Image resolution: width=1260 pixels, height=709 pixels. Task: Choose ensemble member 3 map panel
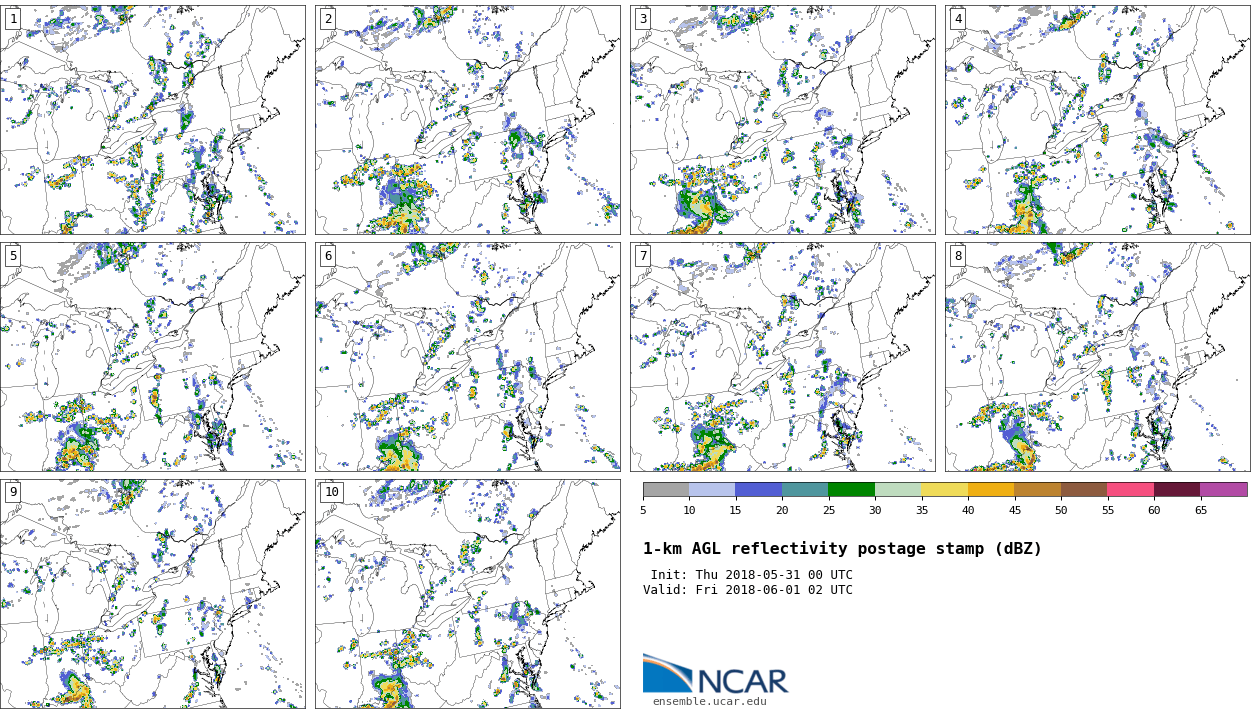point(782,120)
